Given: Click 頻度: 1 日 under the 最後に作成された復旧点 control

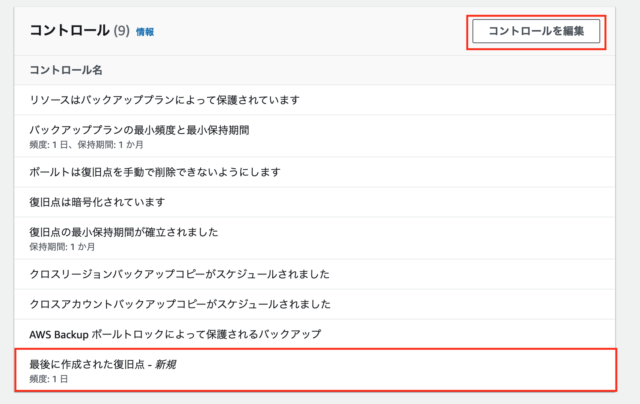Looking at the screenshot, I should click(x=49, y=379).
